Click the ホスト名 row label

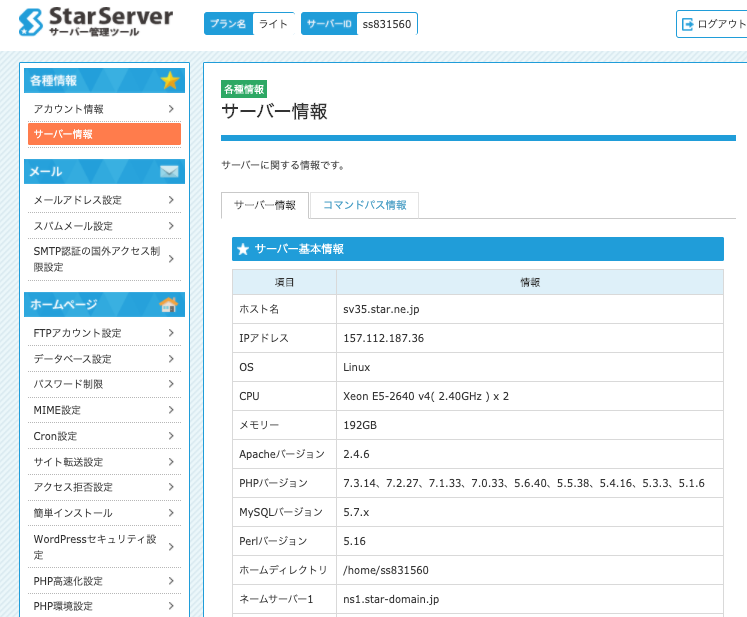pos(259,309)
